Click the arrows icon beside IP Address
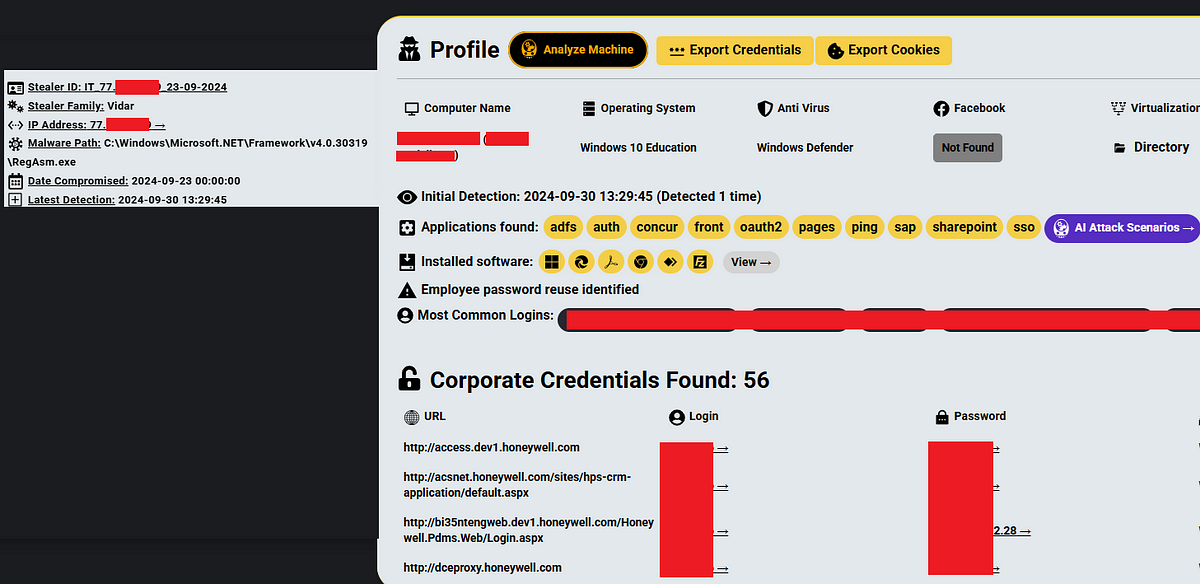 15,125
